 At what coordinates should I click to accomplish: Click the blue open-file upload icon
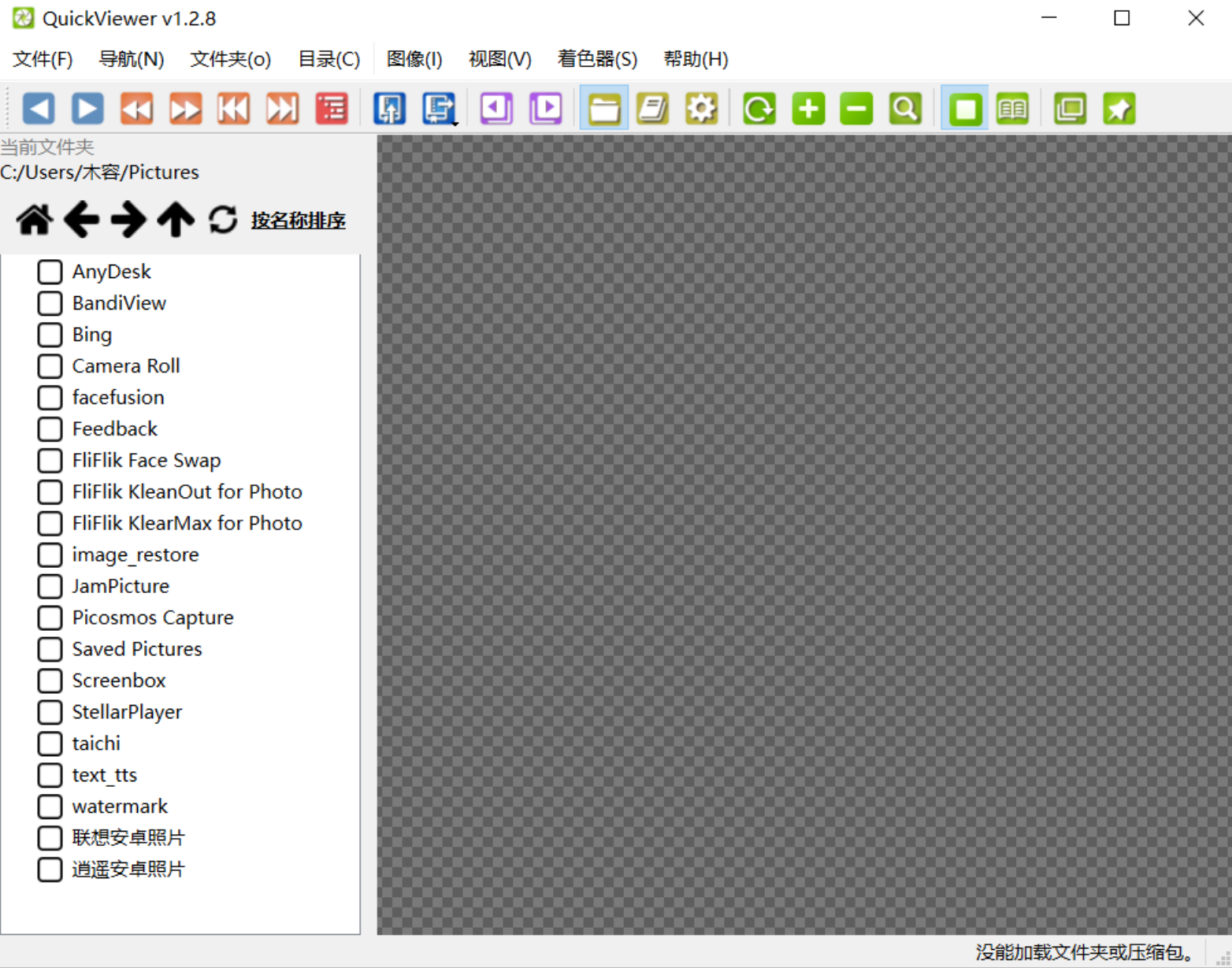coord(390,109)
